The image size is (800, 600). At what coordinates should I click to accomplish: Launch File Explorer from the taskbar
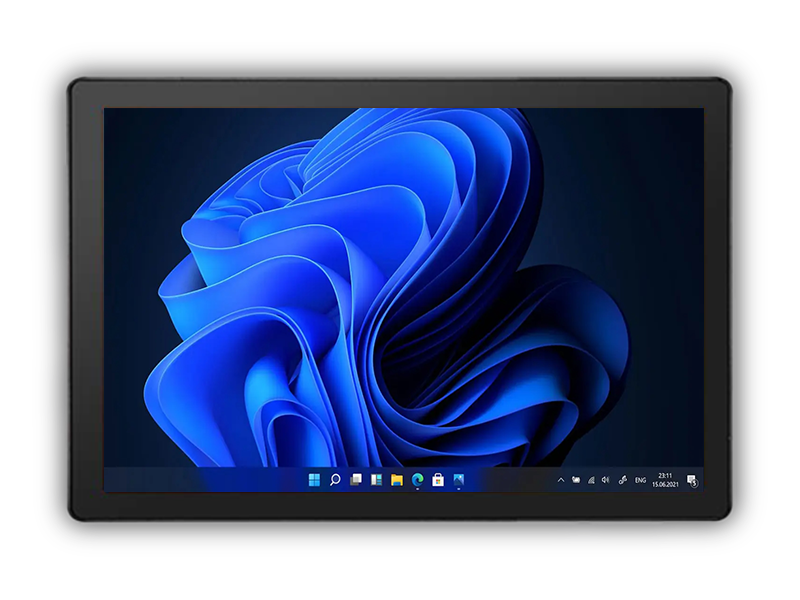click(397, 480)
